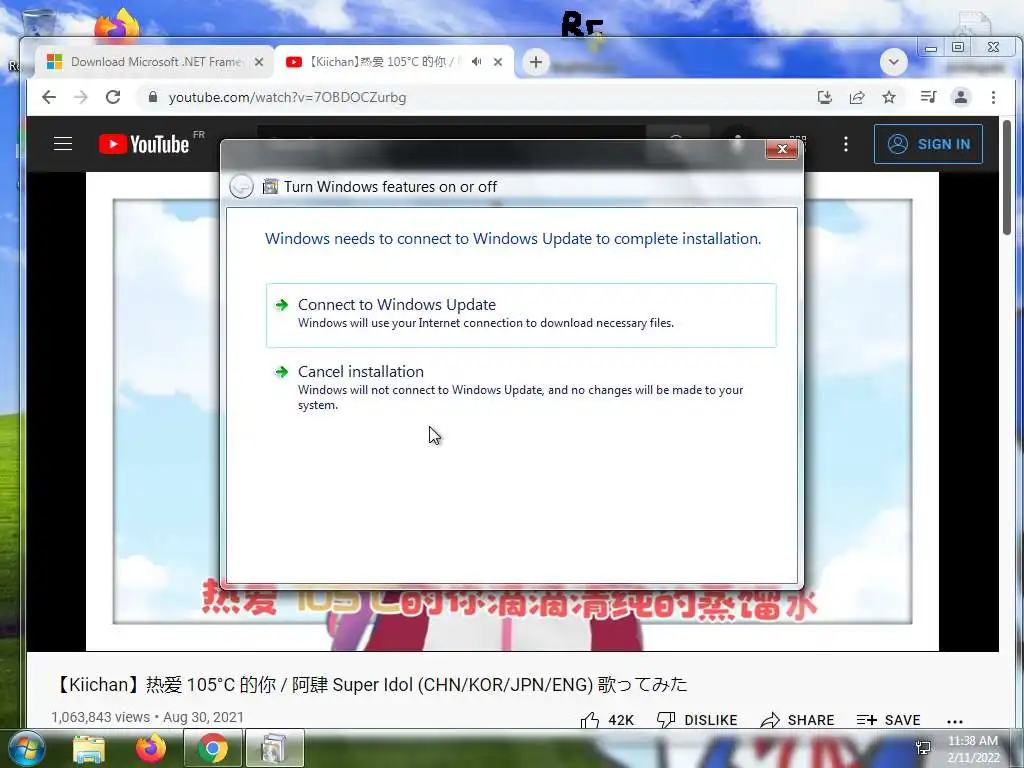The height and width of the screenshot is (768, 1024).
Task: Open Chrome media controls icon
Action: tap(928, 97)
